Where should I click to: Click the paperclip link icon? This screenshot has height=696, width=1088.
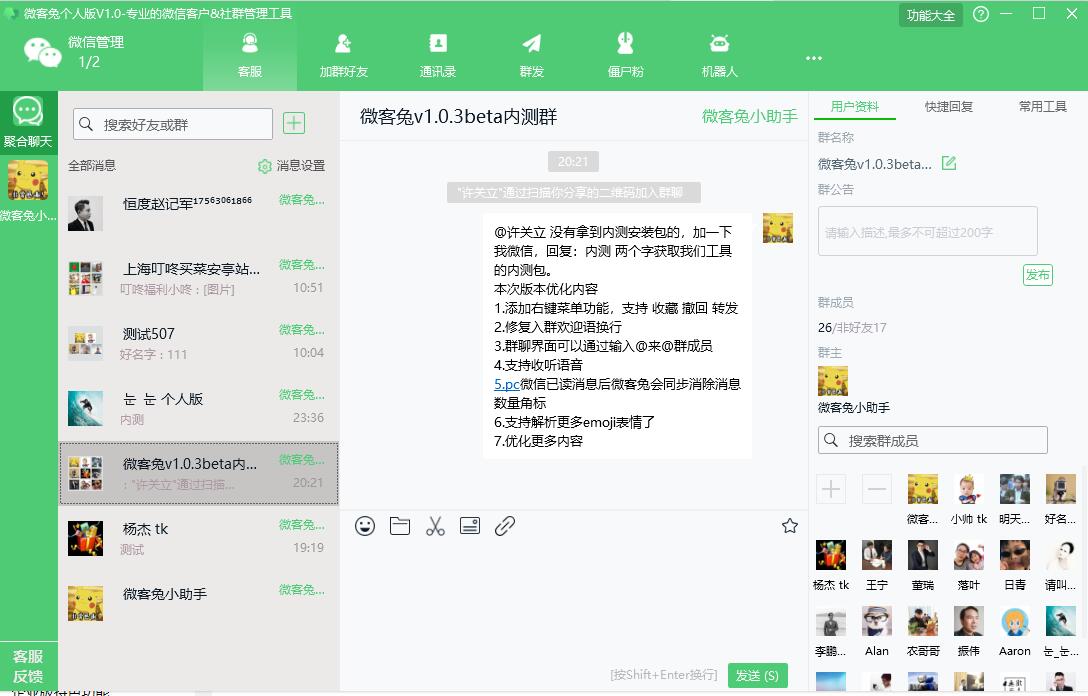pyautogui.click(x=505, y=526)
